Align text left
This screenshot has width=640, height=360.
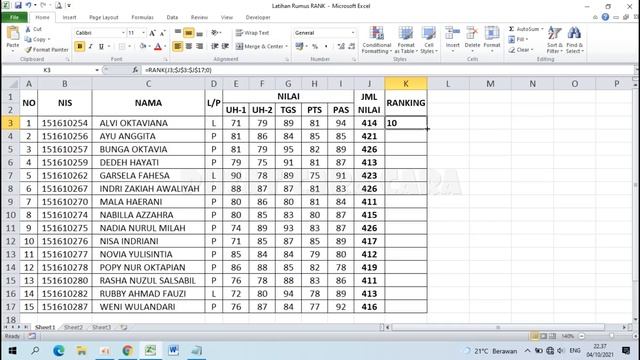(x=178, y=47)
